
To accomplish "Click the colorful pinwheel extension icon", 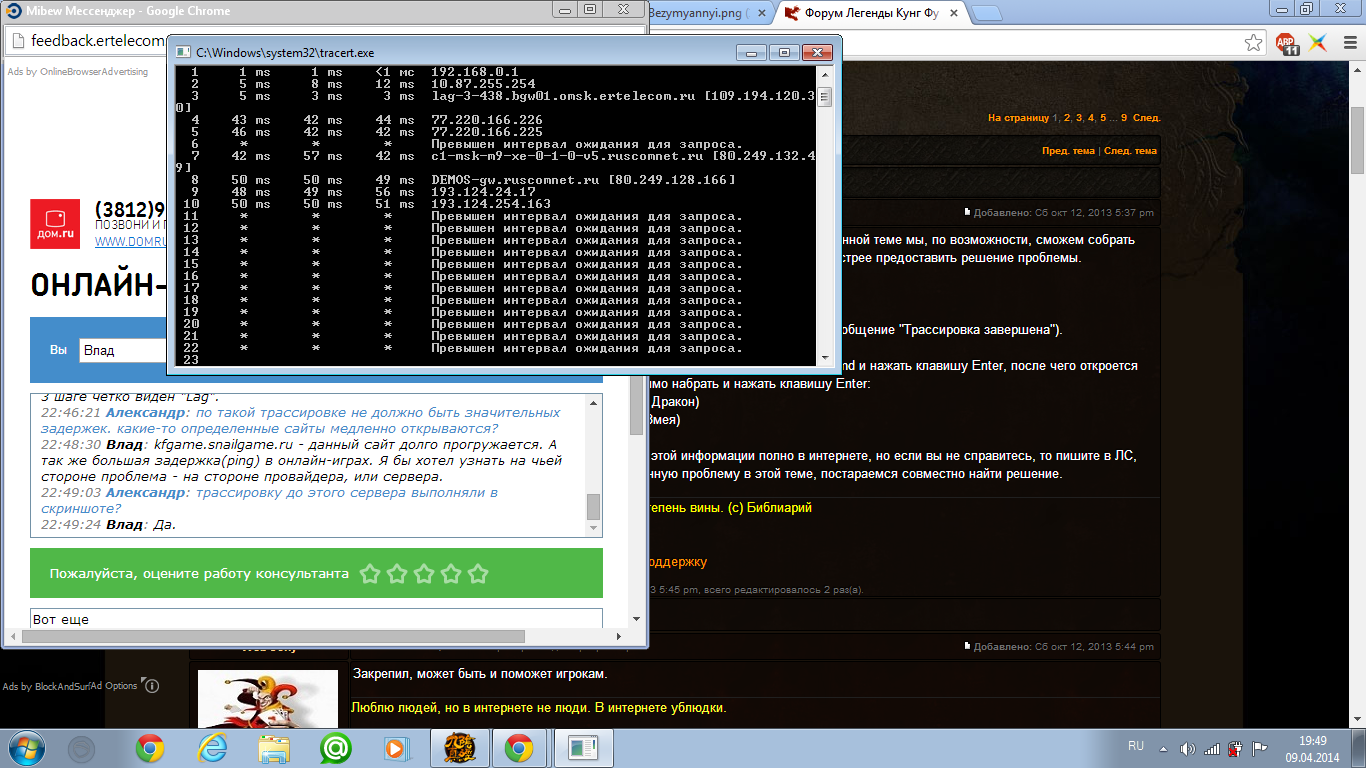I will 1318,43.
